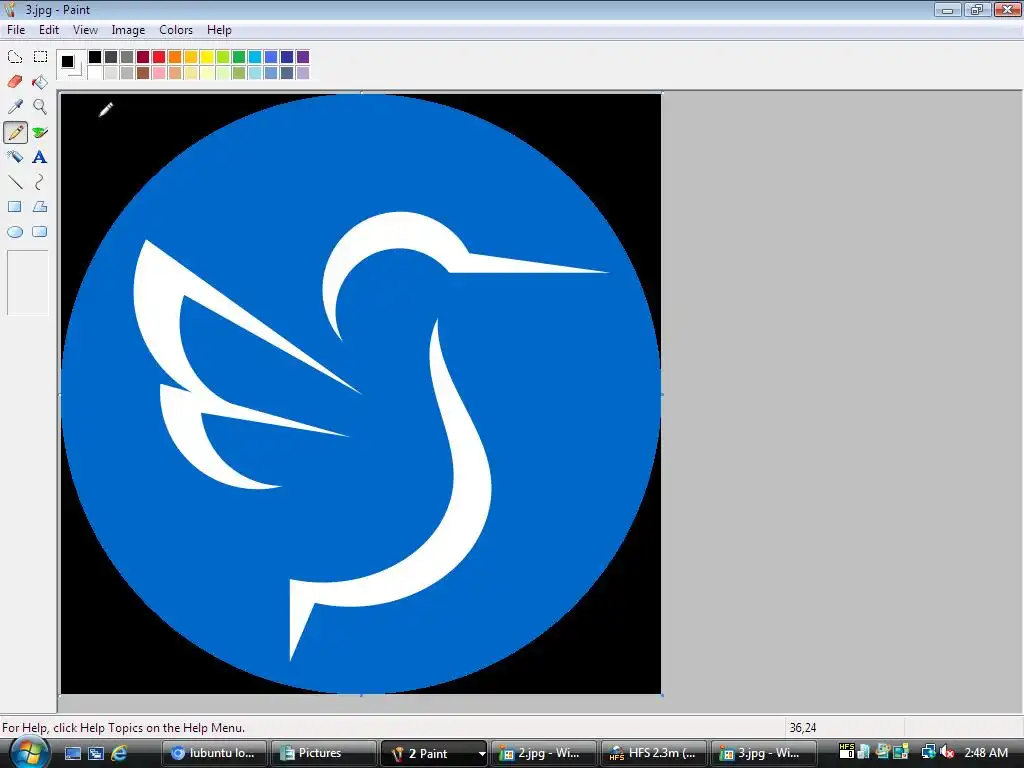The image size is (1024, 768).
Task: Pick the cyan color swatch
Action: (255, 57)
